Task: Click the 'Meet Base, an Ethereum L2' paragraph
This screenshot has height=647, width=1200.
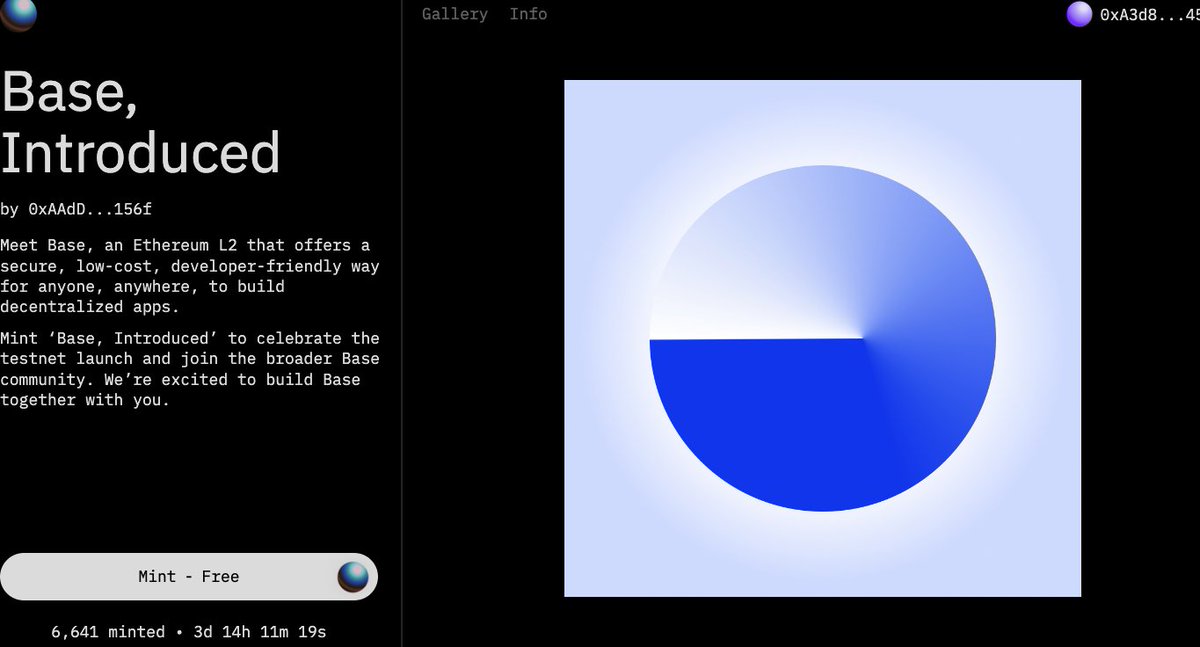Action: tap(190, 276)
